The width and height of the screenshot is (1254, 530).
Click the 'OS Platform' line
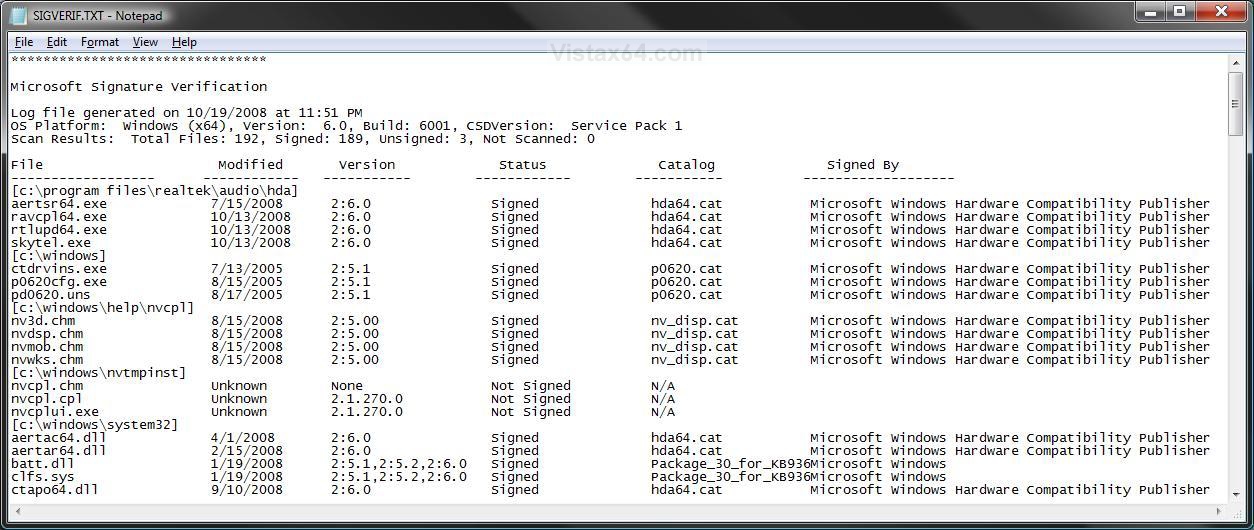pos(346,126)
